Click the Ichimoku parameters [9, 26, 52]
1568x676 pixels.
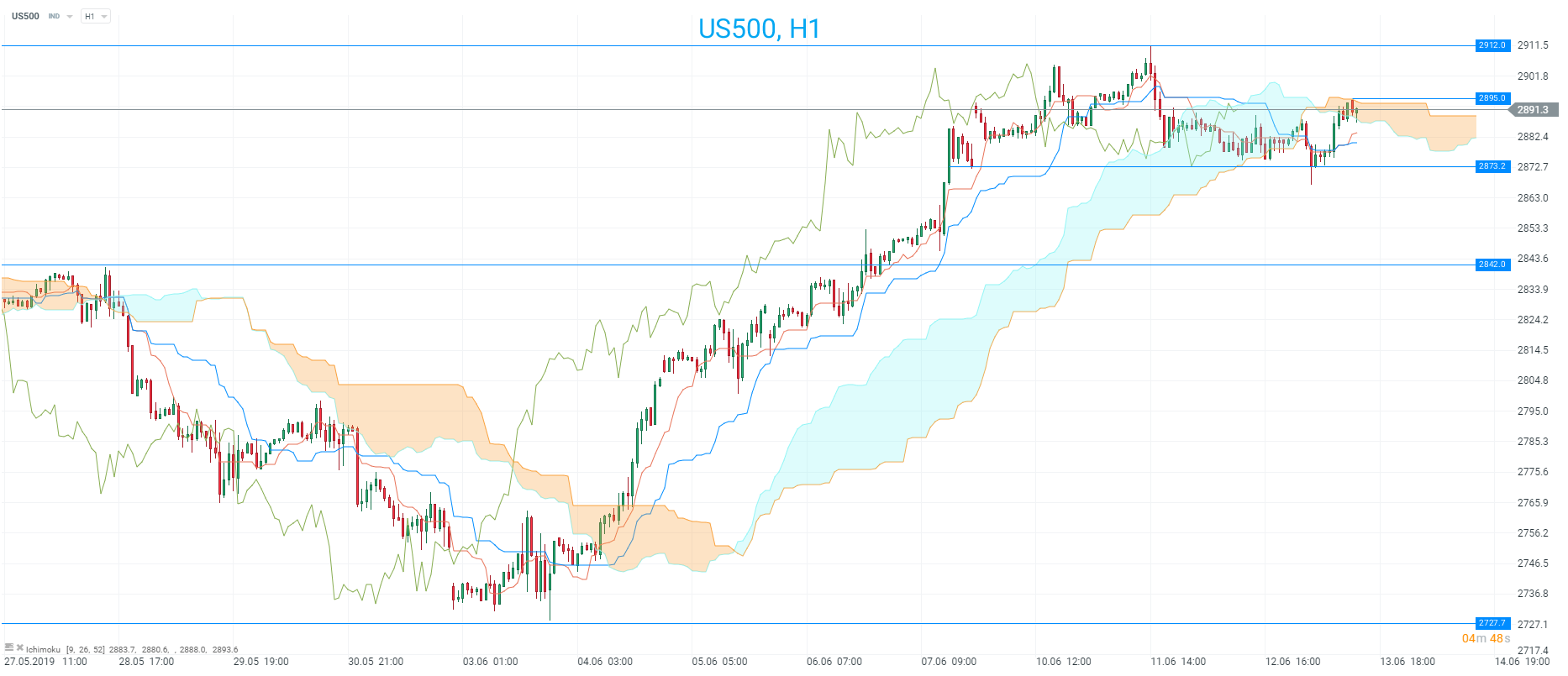click(85, 649)
